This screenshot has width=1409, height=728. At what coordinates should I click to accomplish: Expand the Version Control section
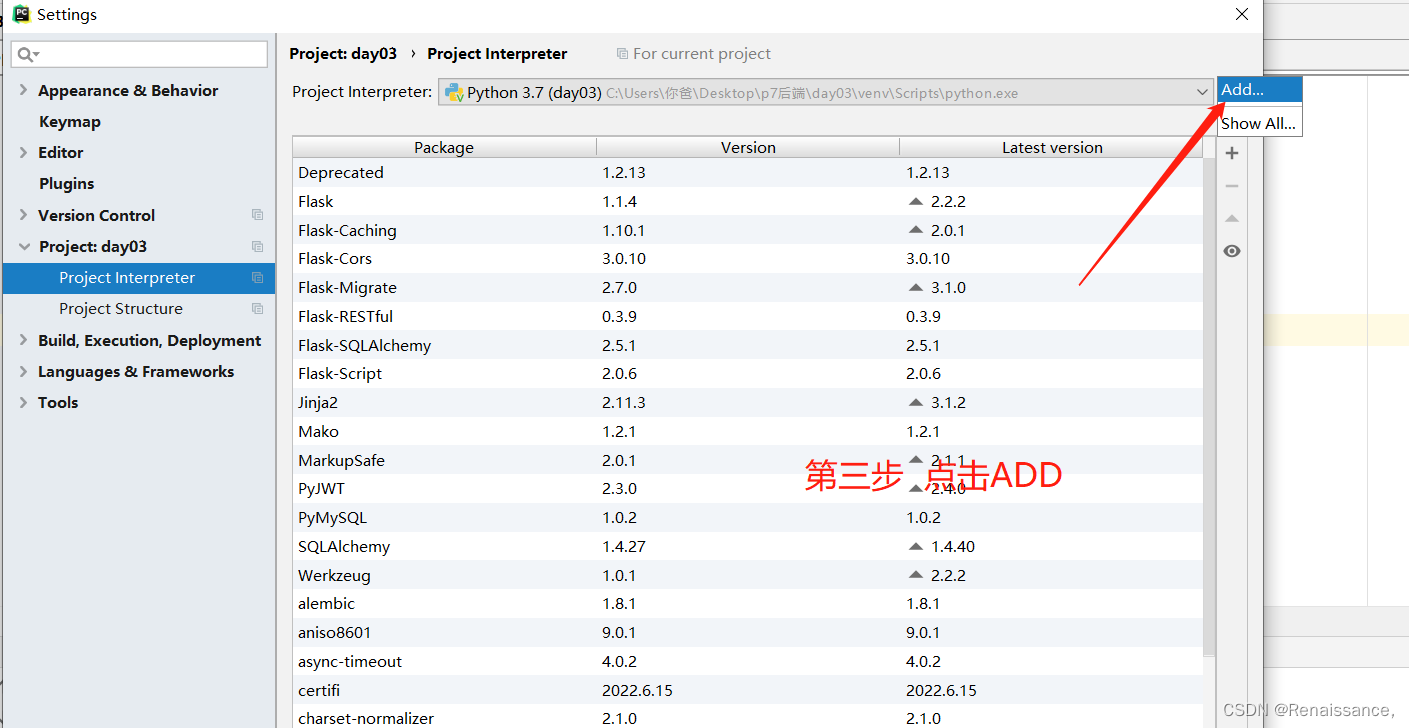23,215
